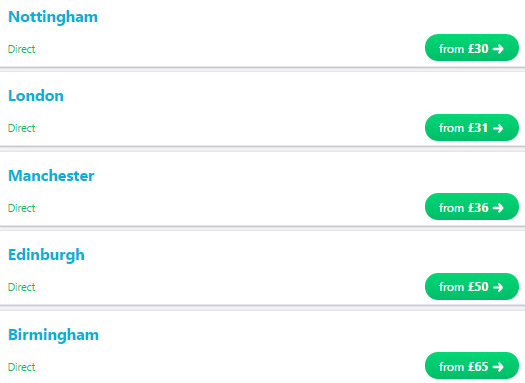Image resolution: width=525 pixels, height=383 pixels.
Task: Click the Direct label under Birmingham
Action: (21, 367)
